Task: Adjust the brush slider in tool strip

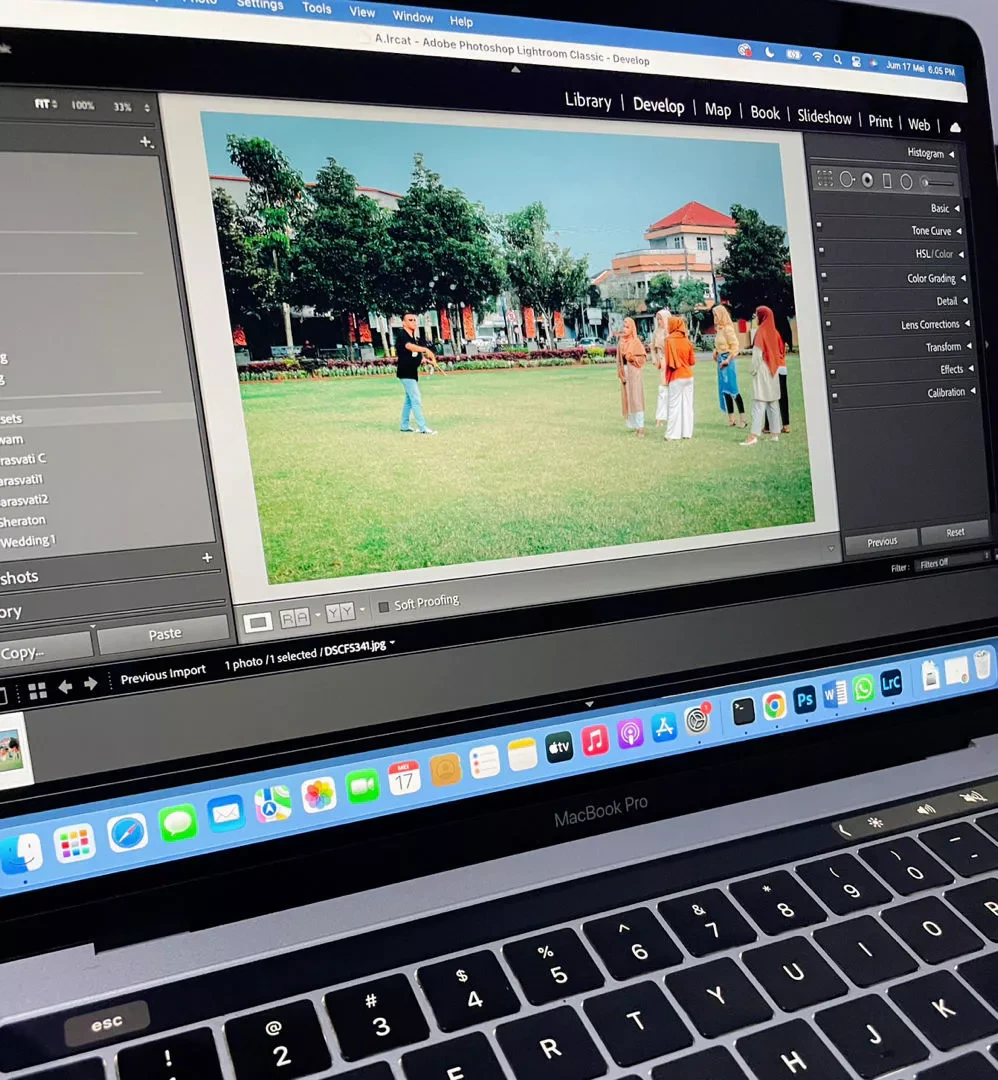Action: (x=938, y=183)
